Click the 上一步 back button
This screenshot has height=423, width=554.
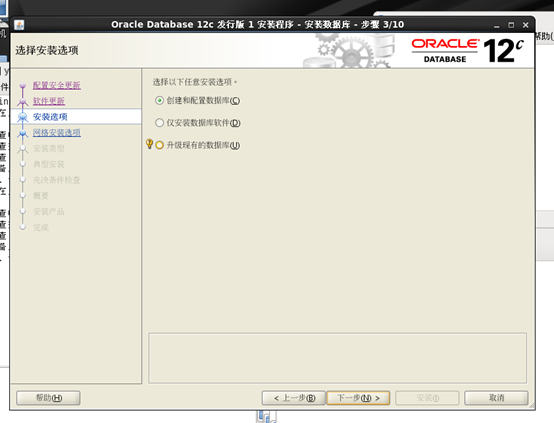click(x=294, y=398)
